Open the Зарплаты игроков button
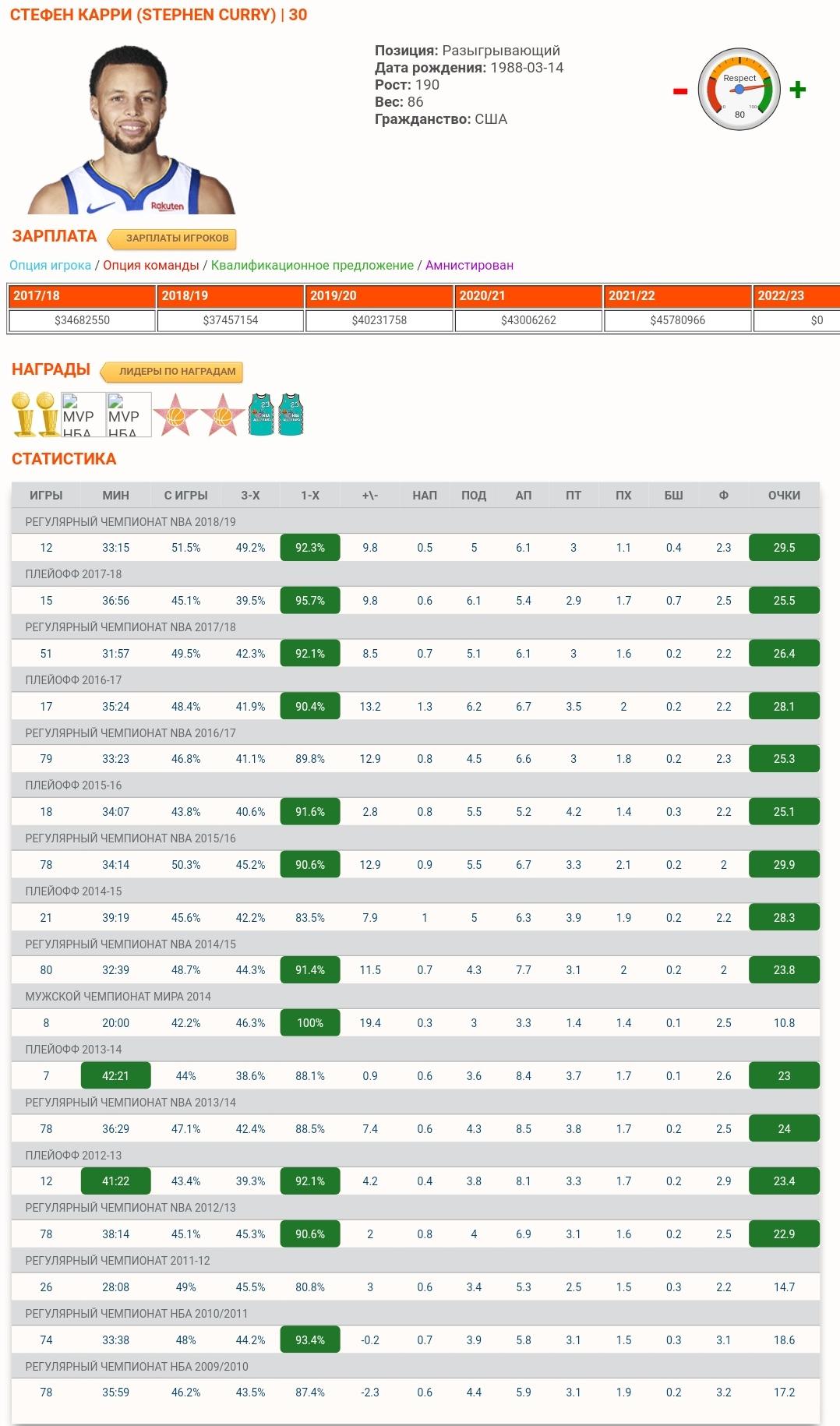 tap(171, 238)
